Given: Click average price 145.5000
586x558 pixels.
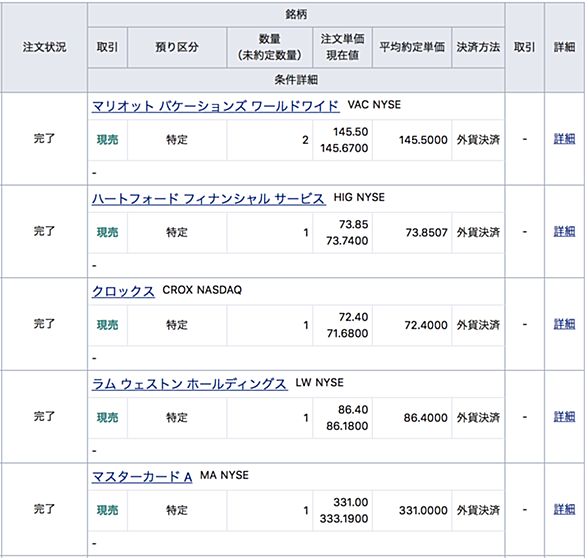Looking at the screenshot, I should 423,140.
